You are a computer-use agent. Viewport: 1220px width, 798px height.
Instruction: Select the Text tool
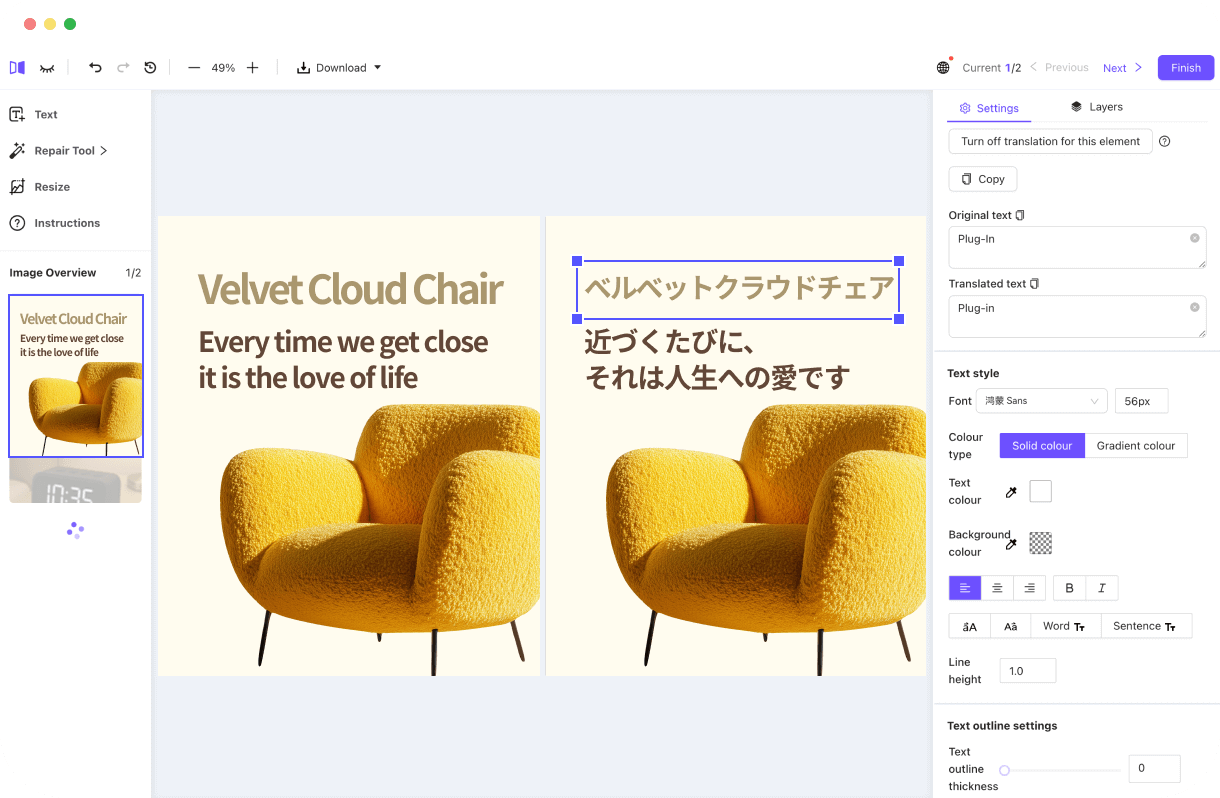coord(33,115)
